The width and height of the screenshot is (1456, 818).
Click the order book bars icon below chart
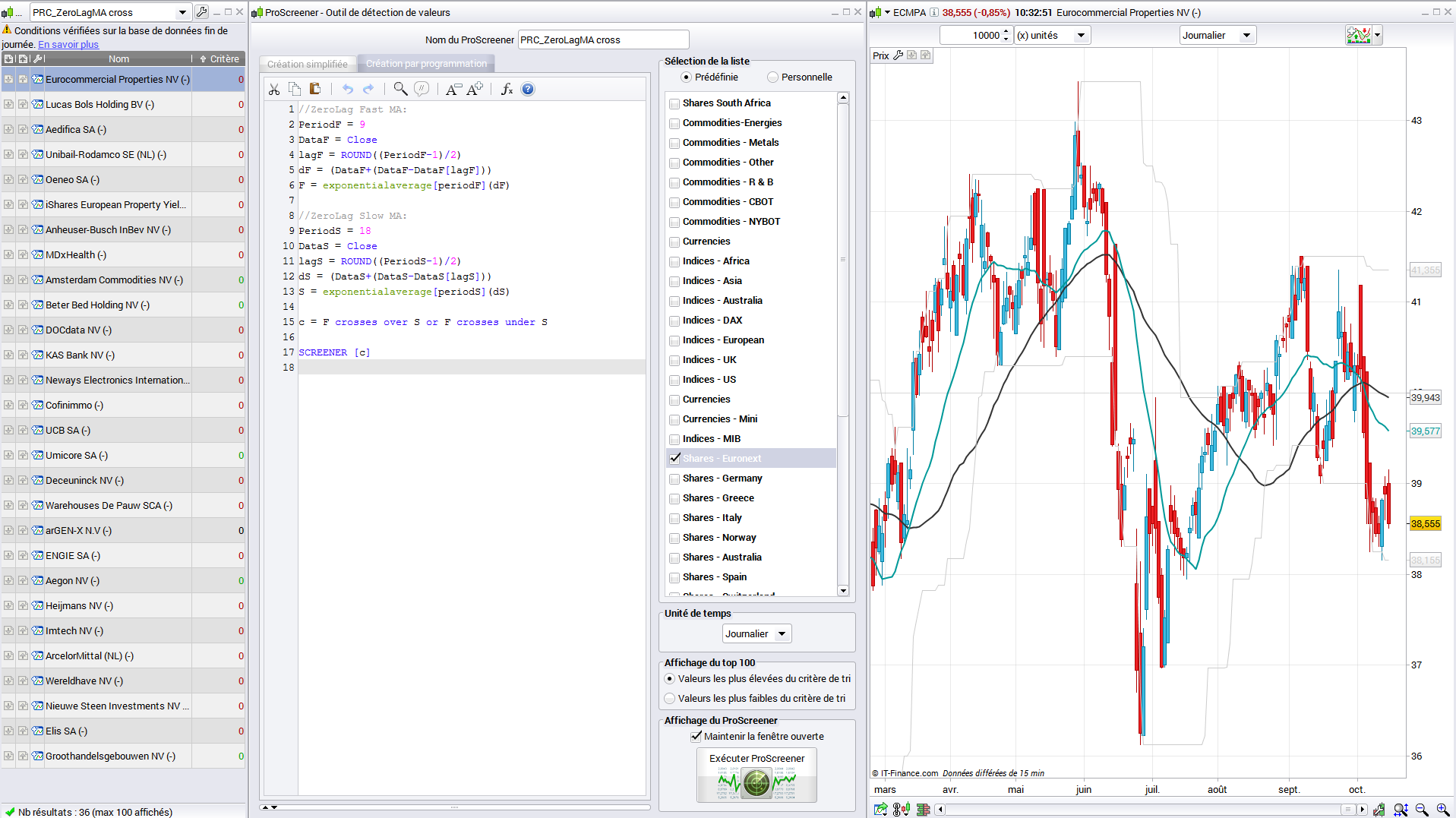[923, 810]
